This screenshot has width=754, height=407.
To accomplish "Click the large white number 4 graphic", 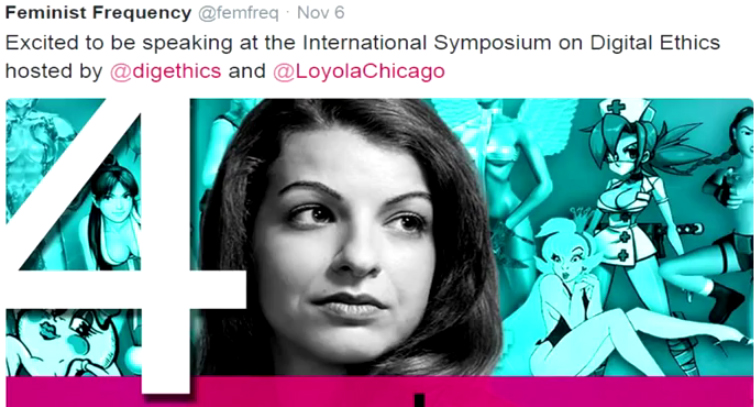I will click(x=126, y=245).
